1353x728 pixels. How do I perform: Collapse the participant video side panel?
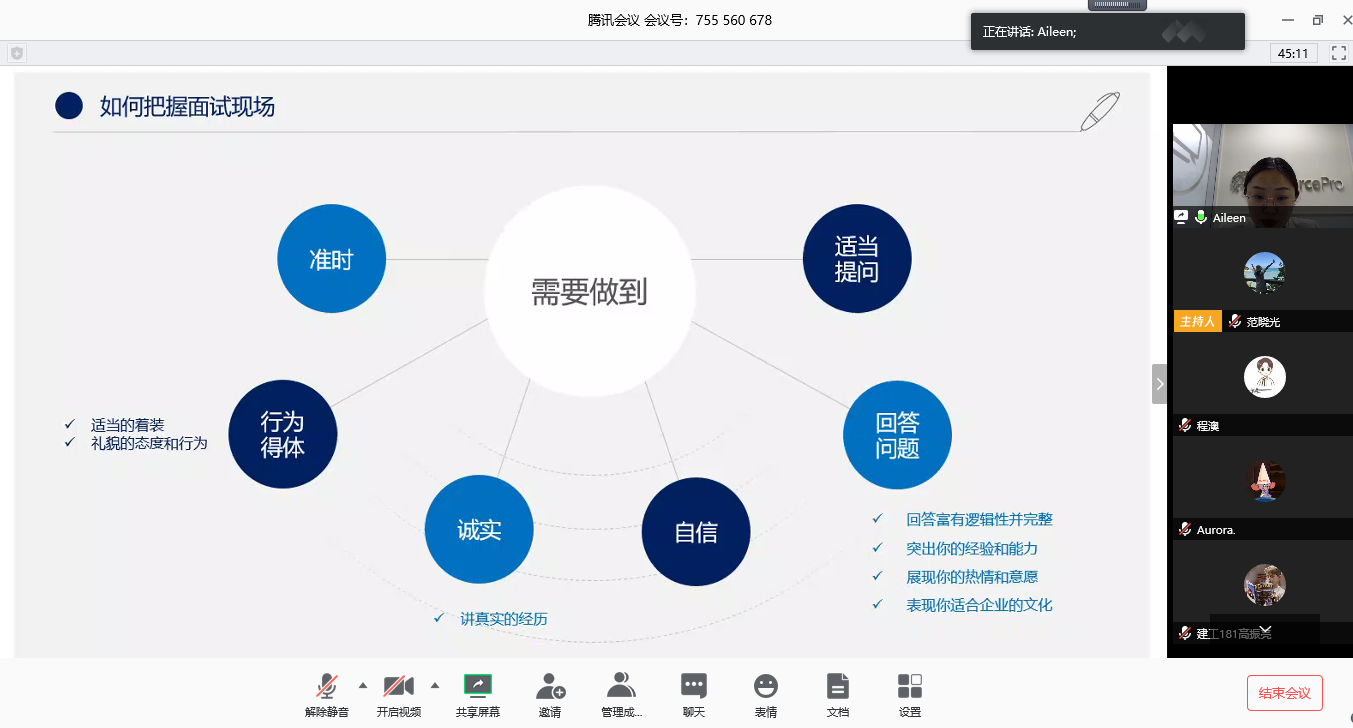[x=1159, y=384]
